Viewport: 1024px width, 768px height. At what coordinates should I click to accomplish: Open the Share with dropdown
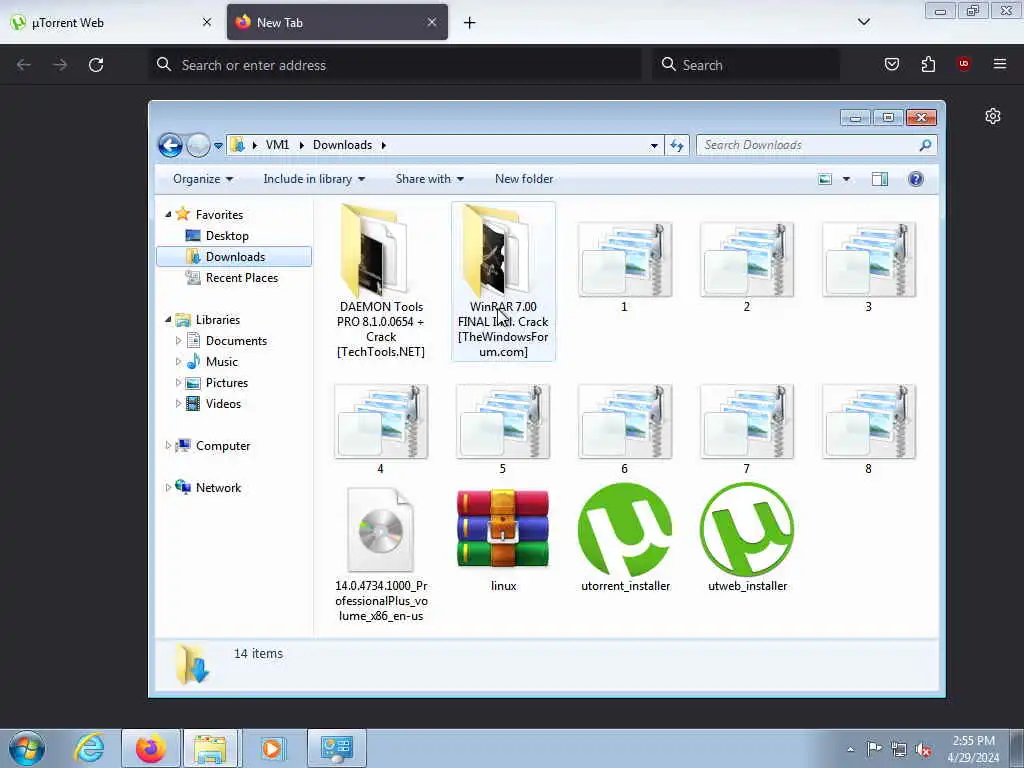pos(429,179)
